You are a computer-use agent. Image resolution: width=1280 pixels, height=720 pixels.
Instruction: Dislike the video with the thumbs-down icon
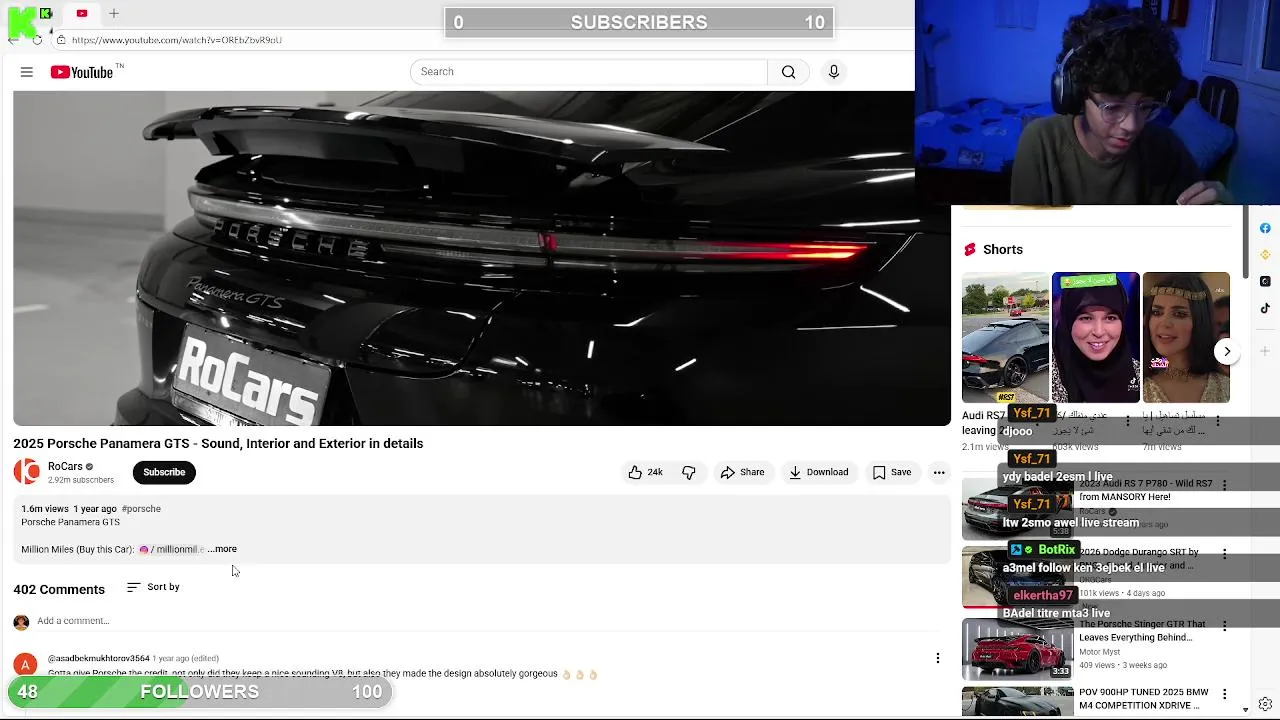[689, 472]
